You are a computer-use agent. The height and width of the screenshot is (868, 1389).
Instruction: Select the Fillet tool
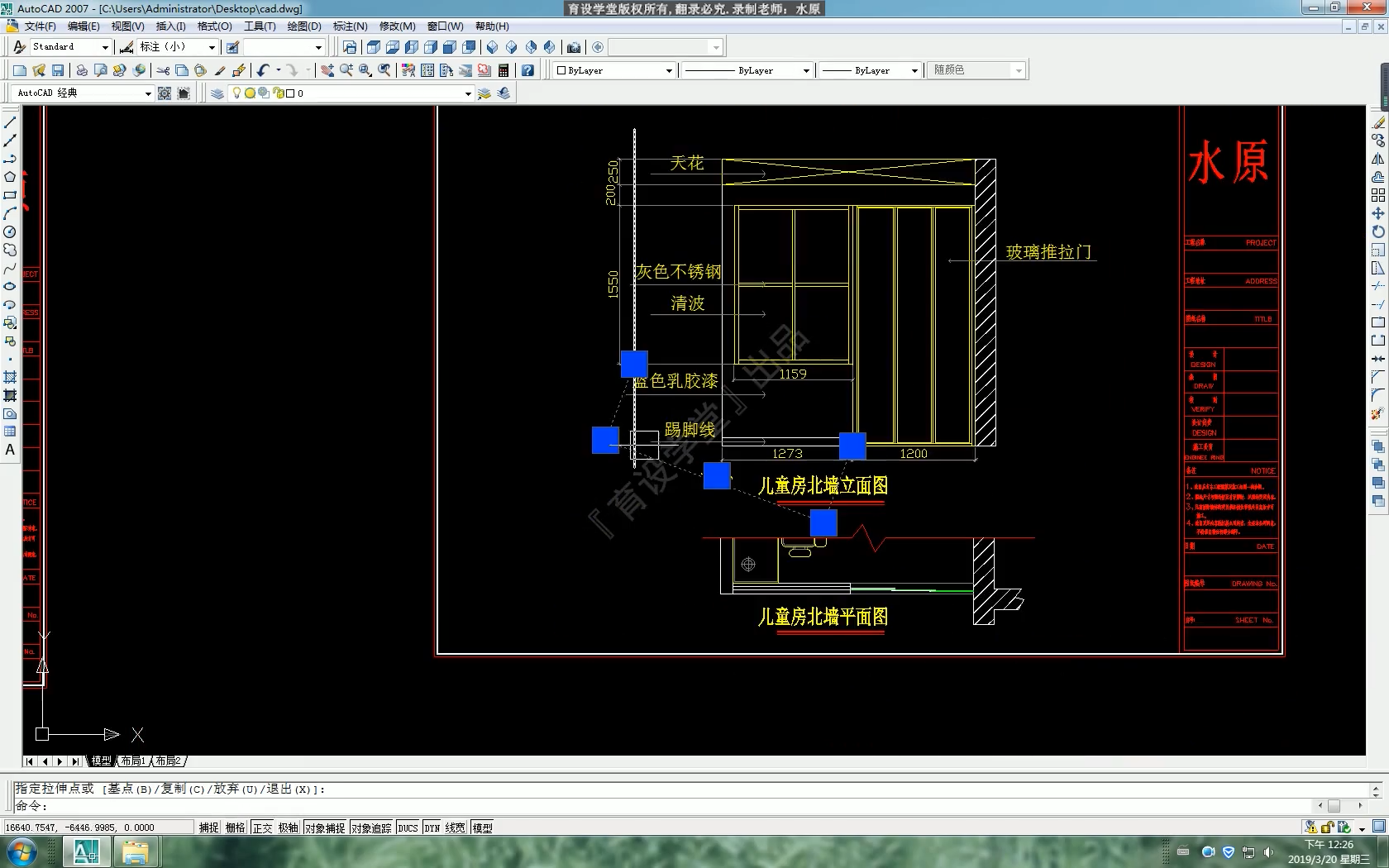(1378, 395)
